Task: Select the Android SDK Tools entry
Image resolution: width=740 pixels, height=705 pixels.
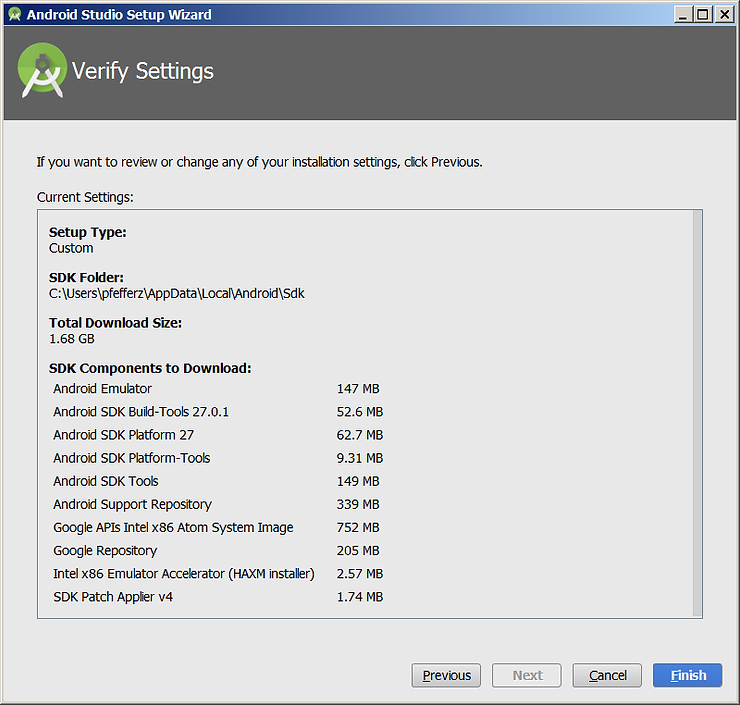Action: pos(106,481)
